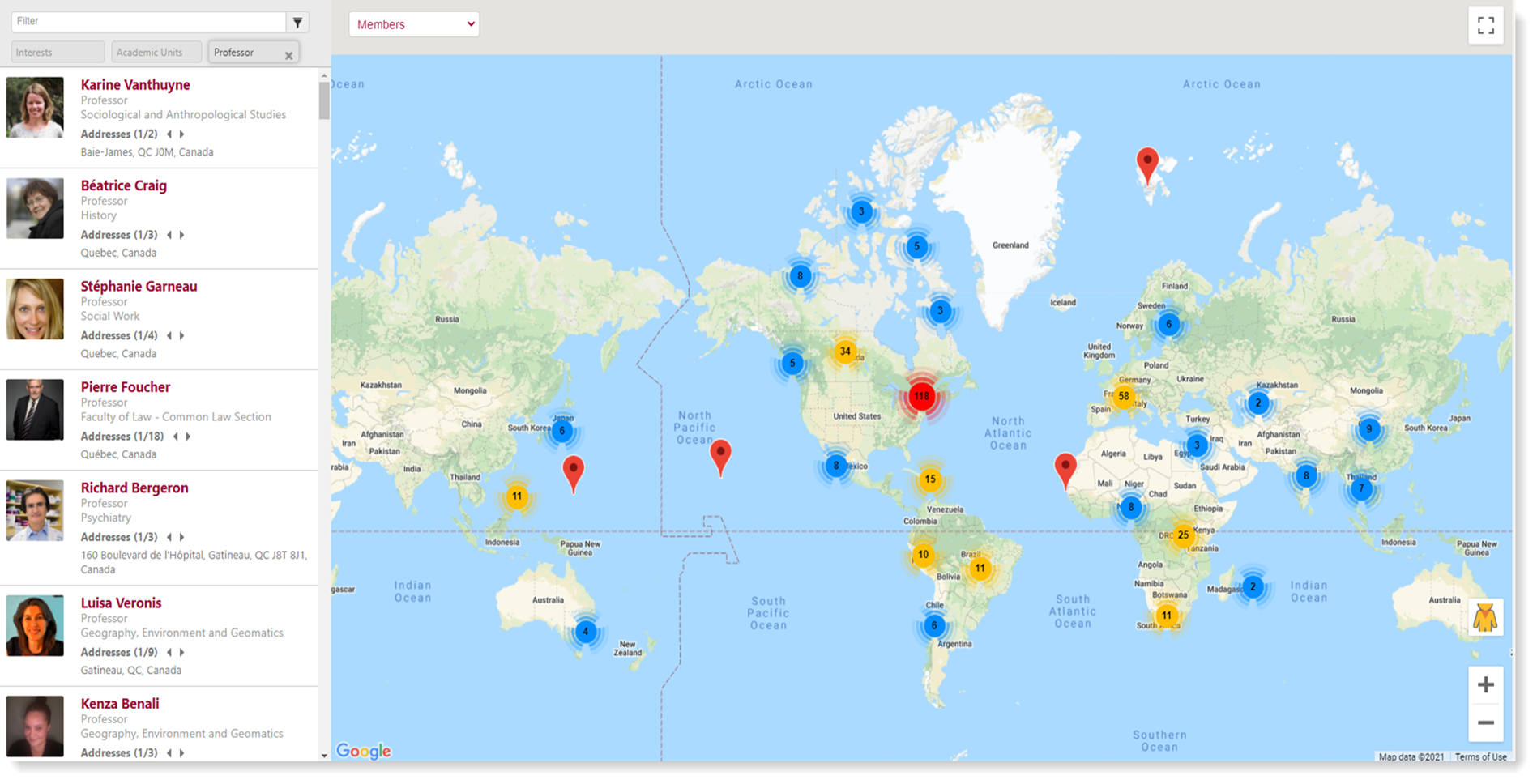Open the Interests filter field

[58, 53]
